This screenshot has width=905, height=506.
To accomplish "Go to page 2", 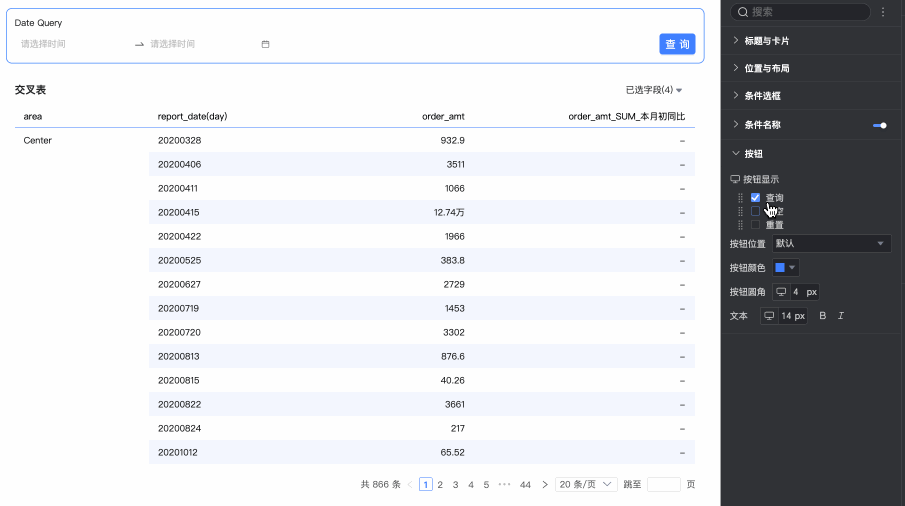I will [x=440, y=485].
